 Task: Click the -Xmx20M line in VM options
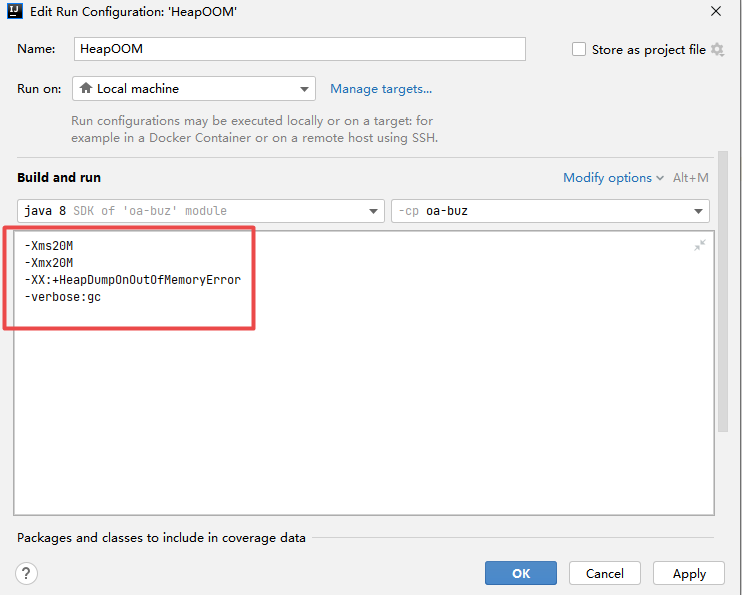49,263
